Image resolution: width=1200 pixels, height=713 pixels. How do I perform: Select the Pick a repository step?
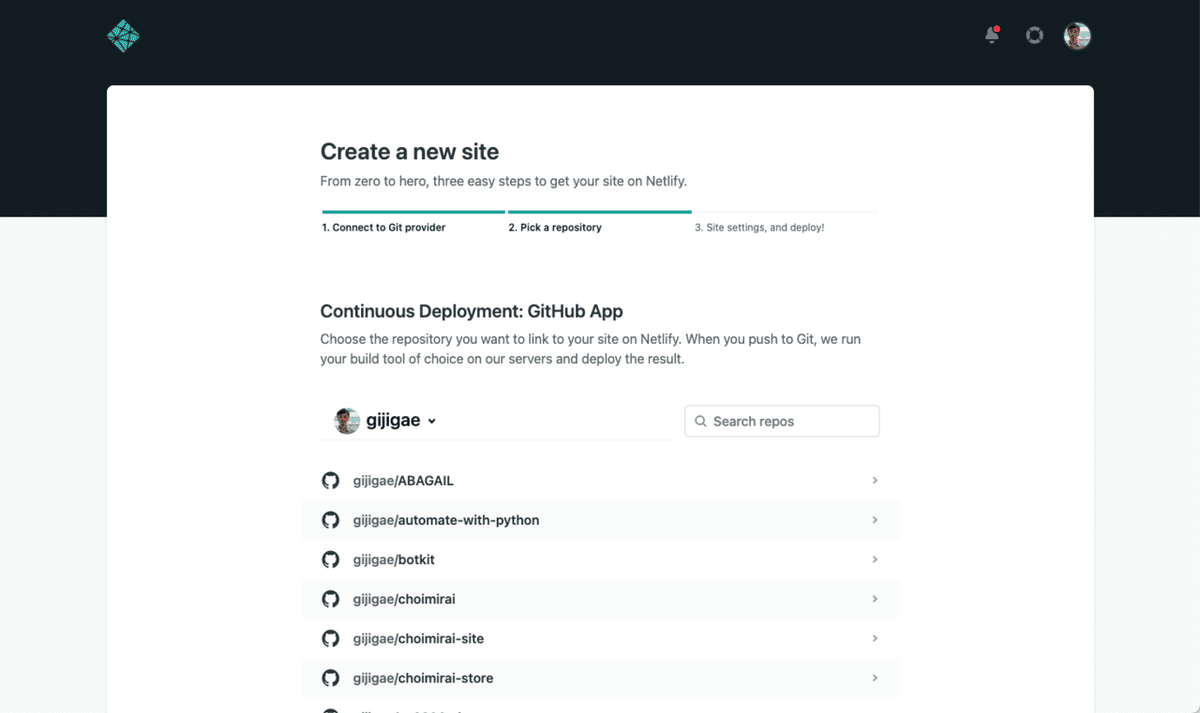click(555, 228)
